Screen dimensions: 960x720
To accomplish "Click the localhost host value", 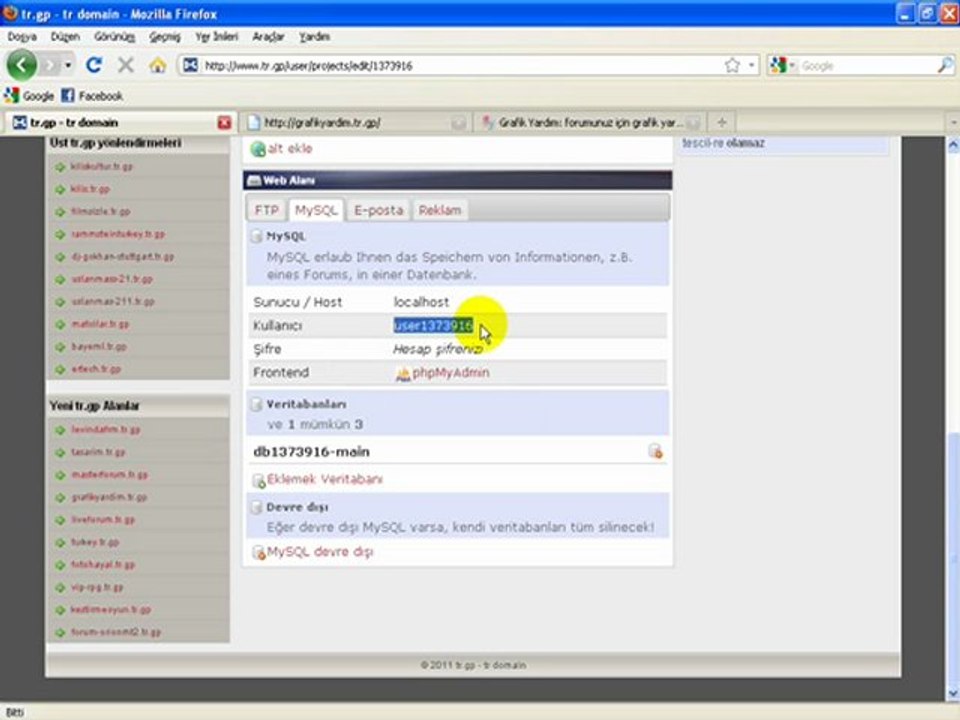I will pyautogui.click(x=421, y=302).
